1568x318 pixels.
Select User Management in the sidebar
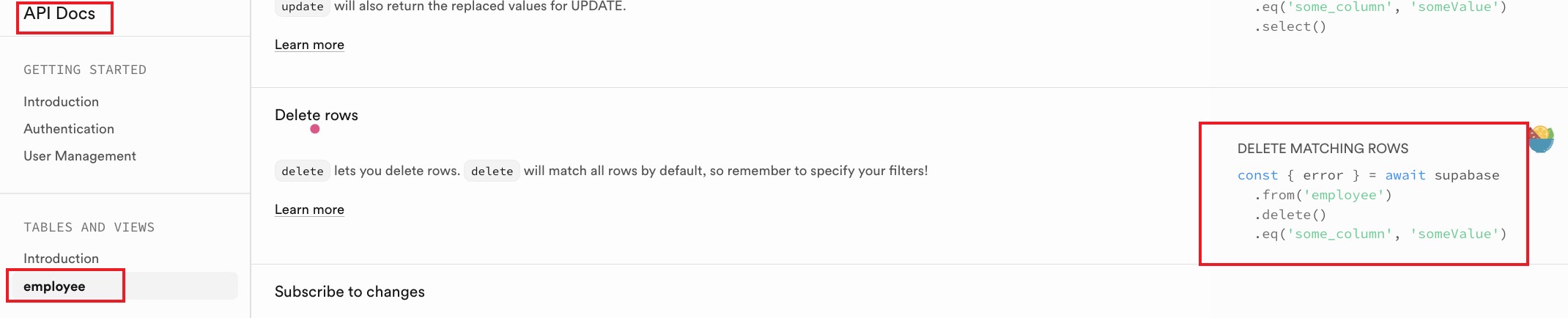[80, 156]
